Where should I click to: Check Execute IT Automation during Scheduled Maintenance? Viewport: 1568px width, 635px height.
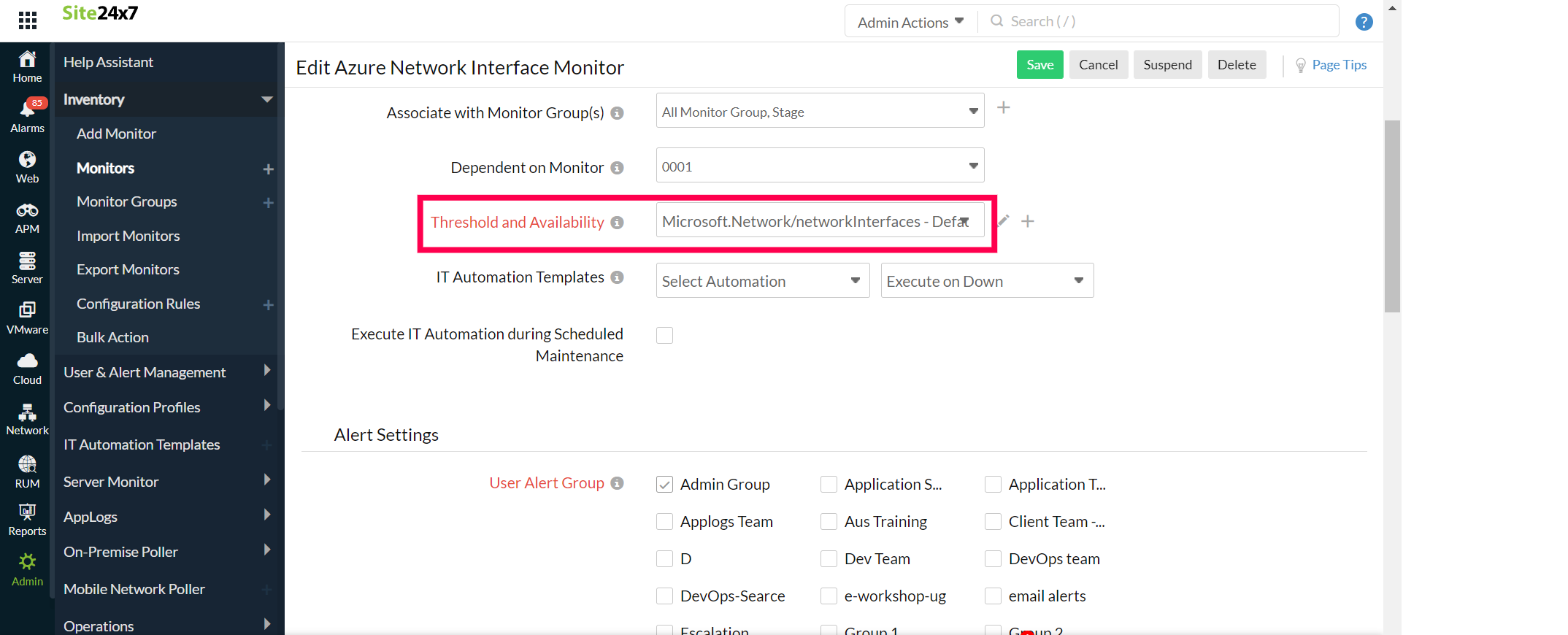point(664,335)
